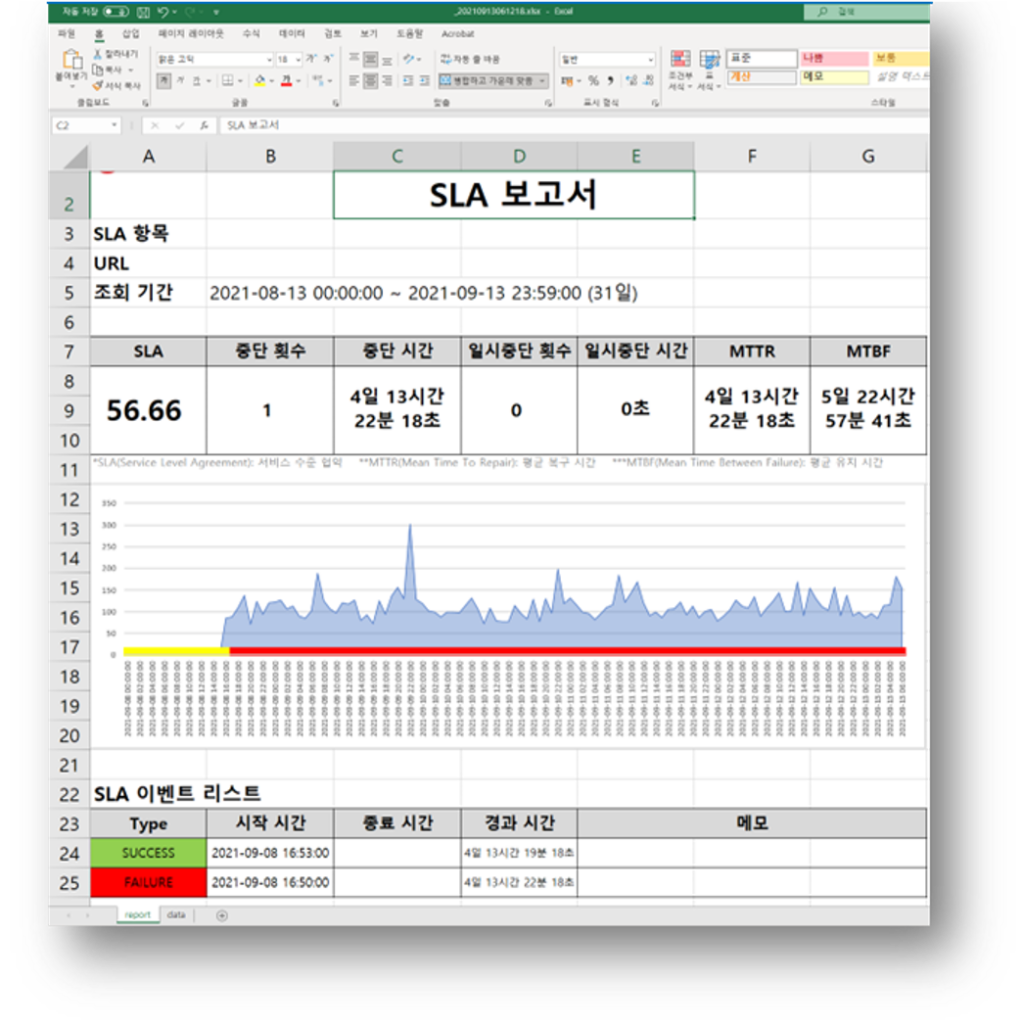This screenshot has height=1030, width=1023.
Task: Select the Format Painter brush icon
Action: 98,86
